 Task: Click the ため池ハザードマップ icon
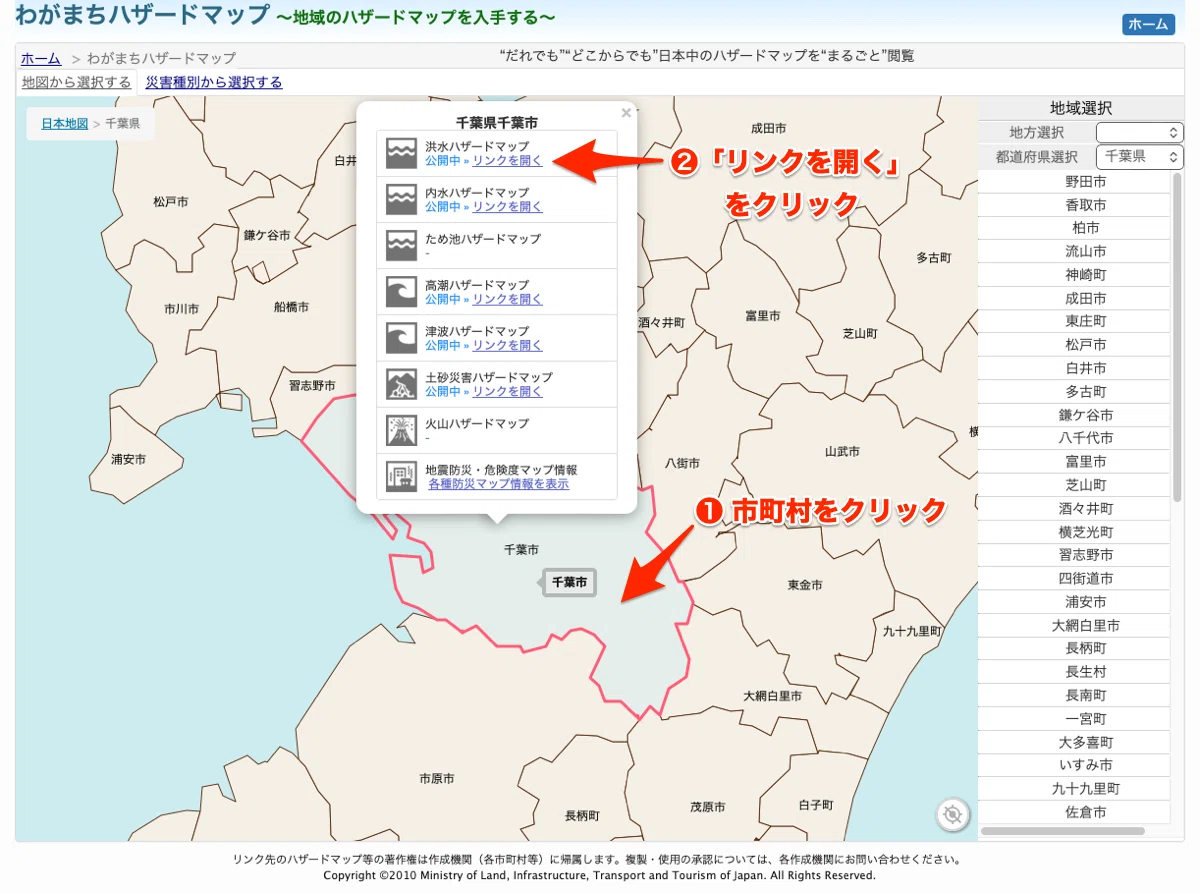(401, 246)
